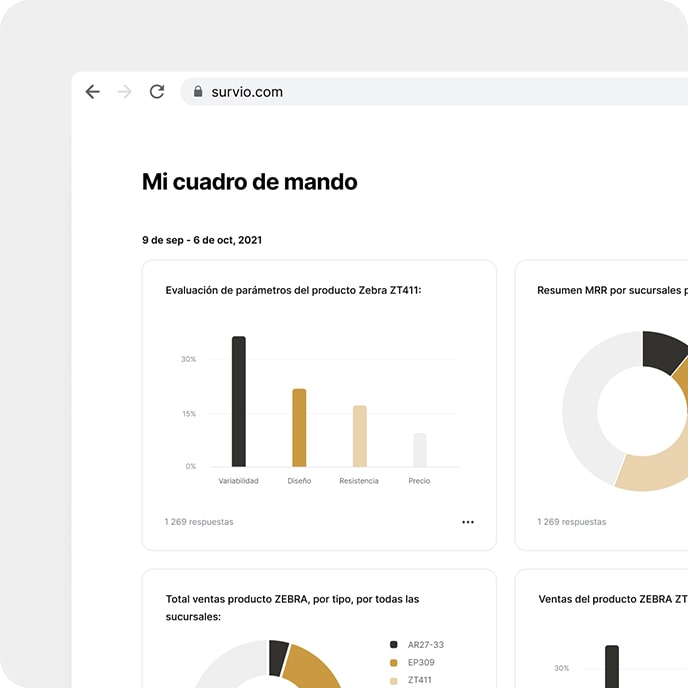688x688 pixels.
Task: Click the EP309 legend gold swatch
Action: click(394, 663)
